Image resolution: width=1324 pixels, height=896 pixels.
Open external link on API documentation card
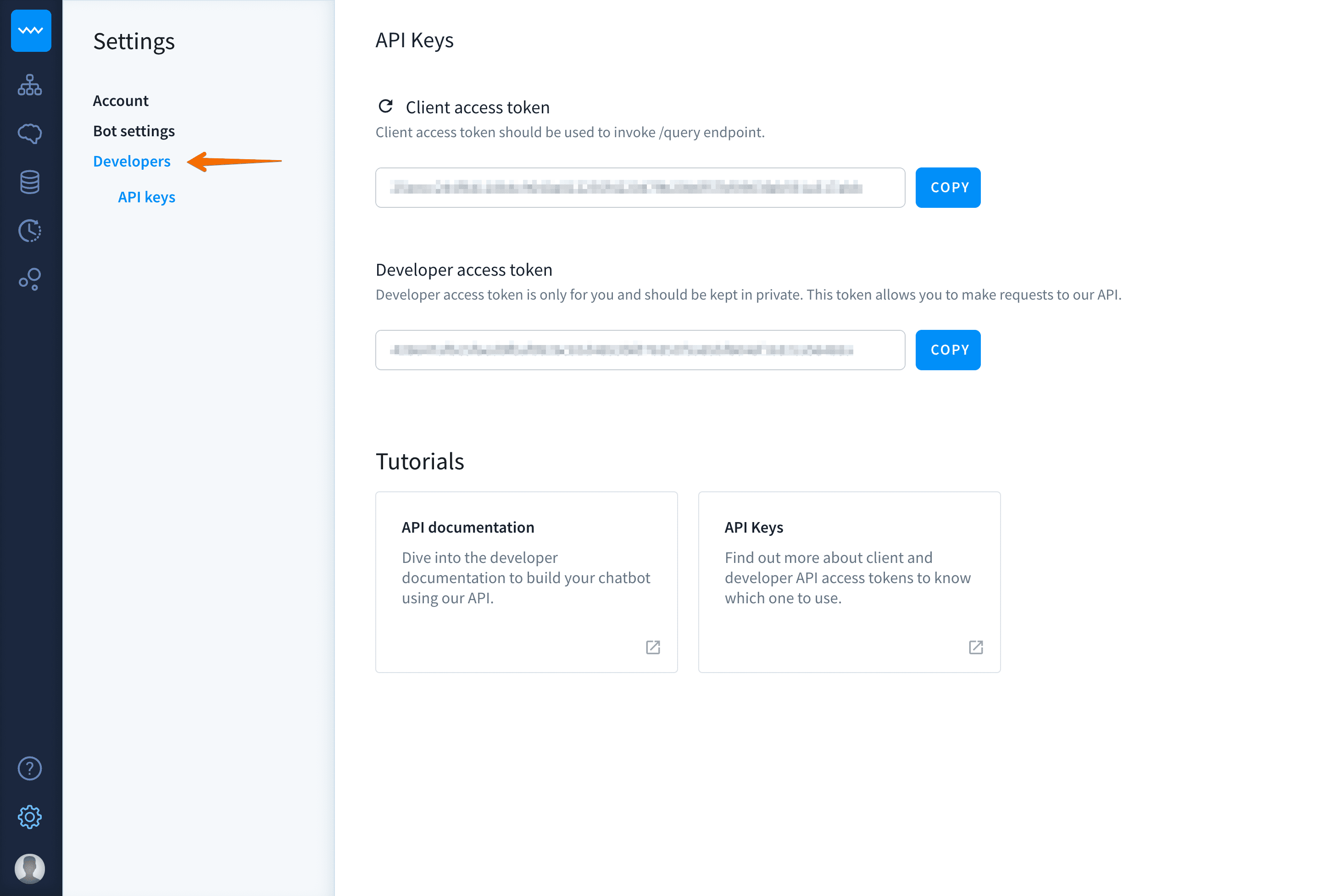coord(653,647)
